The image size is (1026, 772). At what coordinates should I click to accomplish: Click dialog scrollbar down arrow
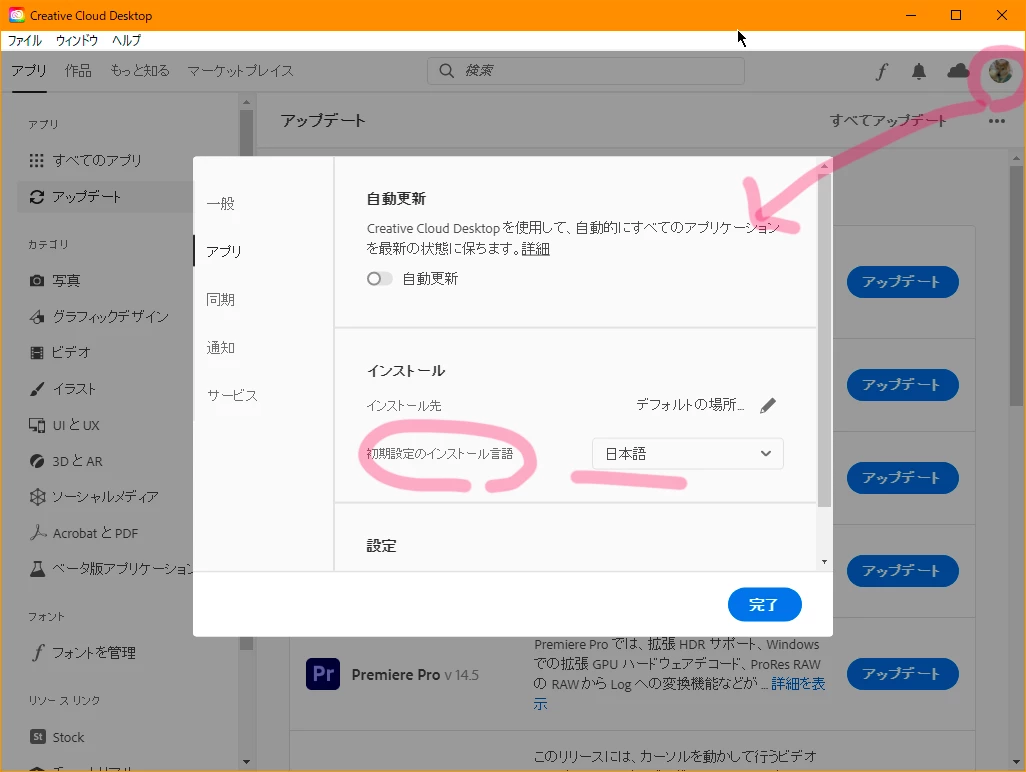[x=824, y=562]
